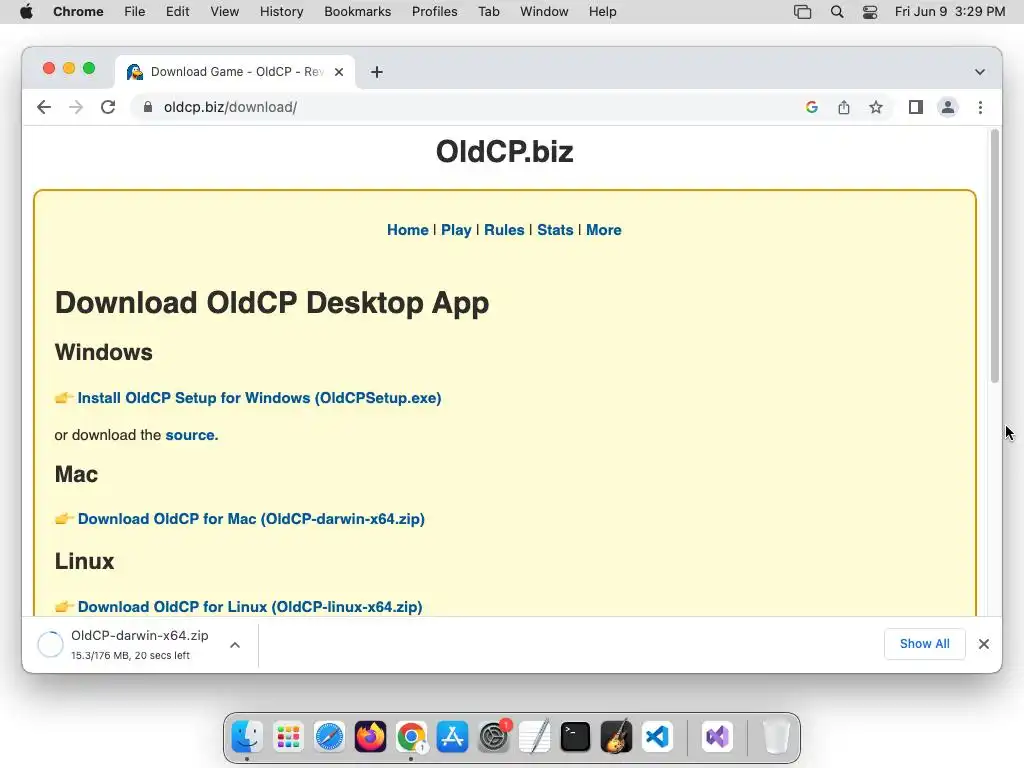Open Trash from the Dock
Image resolution: width=1024 pixels, height=768 pixels.
(776, 737)
